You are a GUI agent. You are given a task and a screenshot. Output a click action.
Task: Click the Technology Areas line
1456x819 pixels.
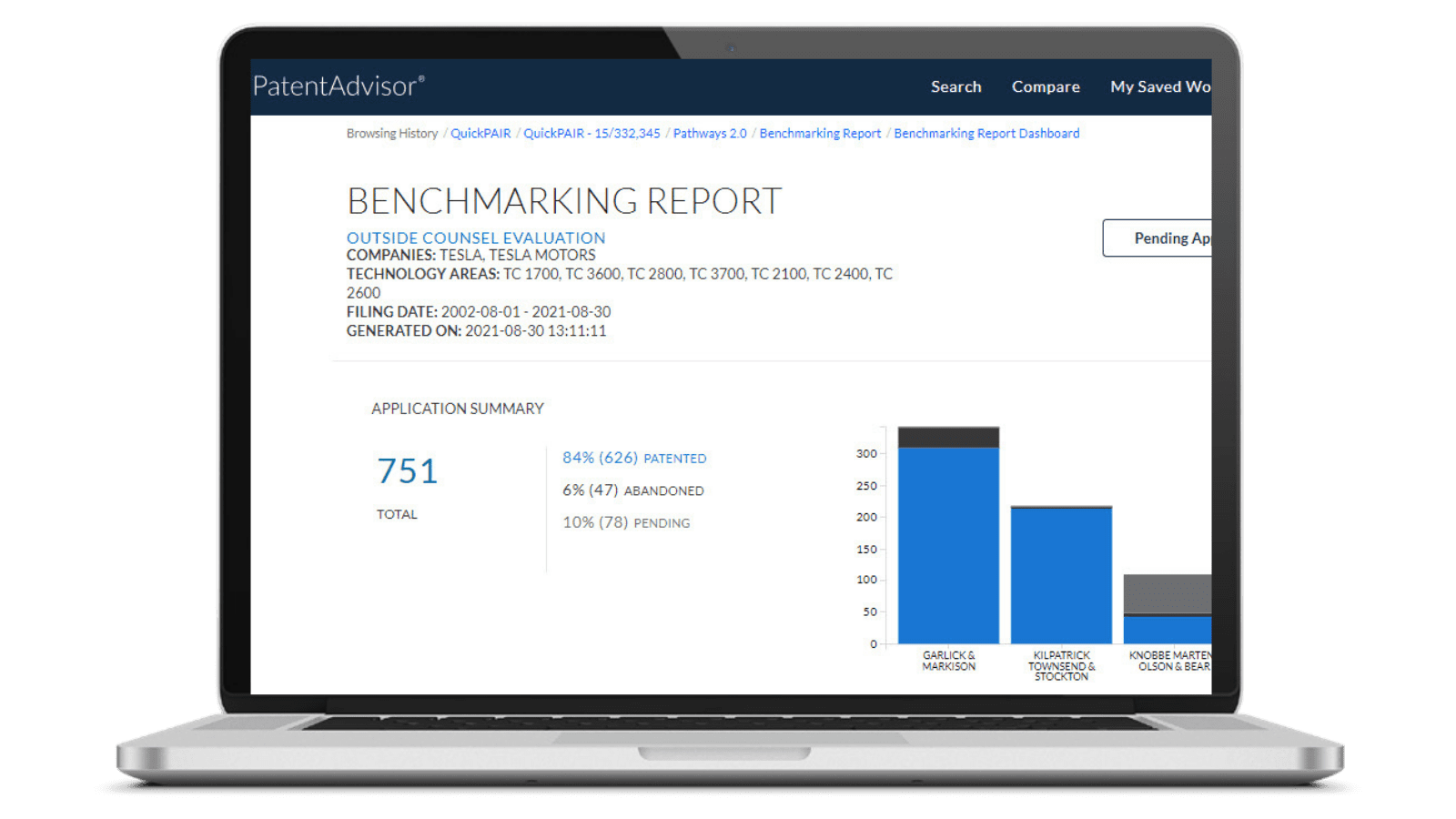point(620,283)
